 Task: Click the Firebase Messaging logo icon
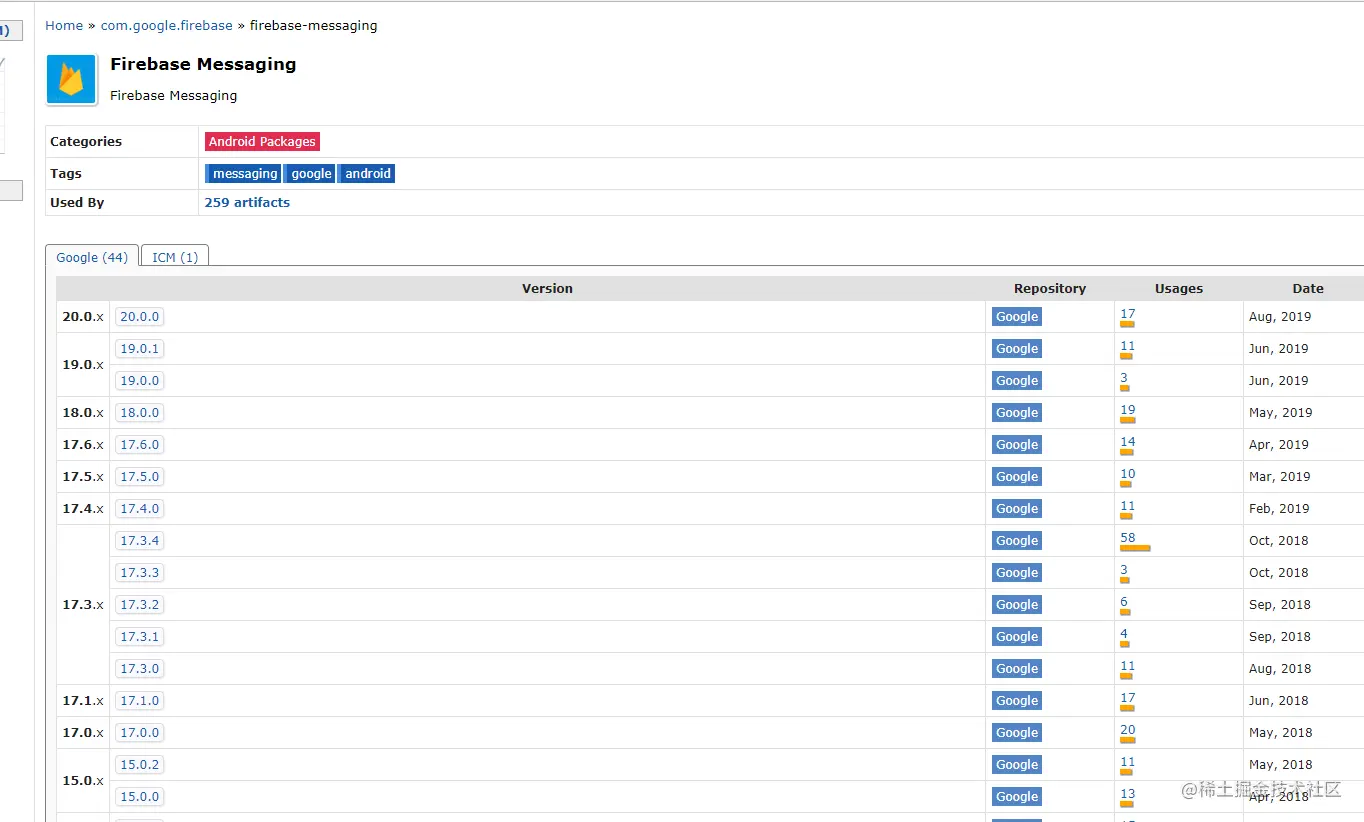[70, 79]
